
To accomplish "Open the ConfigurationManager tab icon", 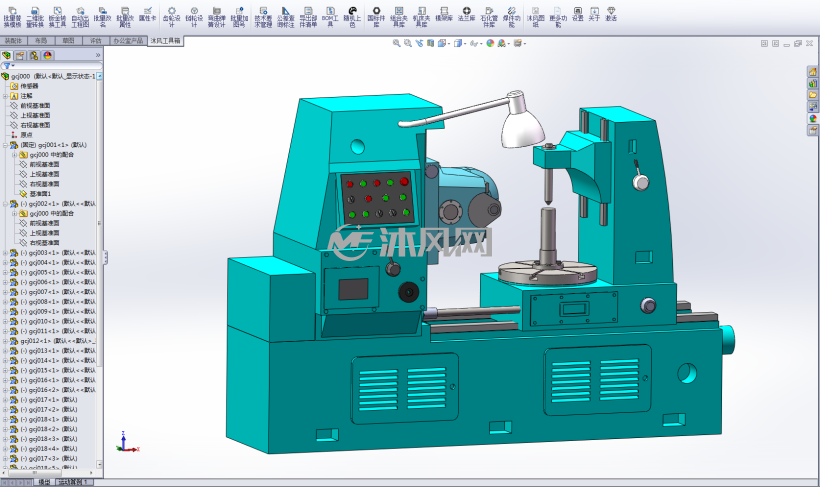I will pyautogui.click(x=33, y=55).
